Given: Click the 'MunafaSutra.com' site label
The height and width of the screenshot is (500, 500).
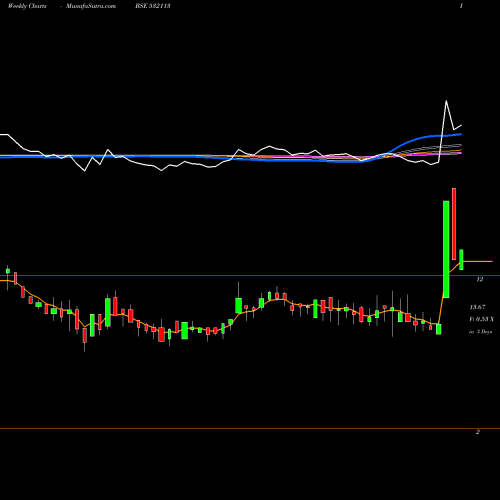Looking at the screenshot, I should coord(91,6).
